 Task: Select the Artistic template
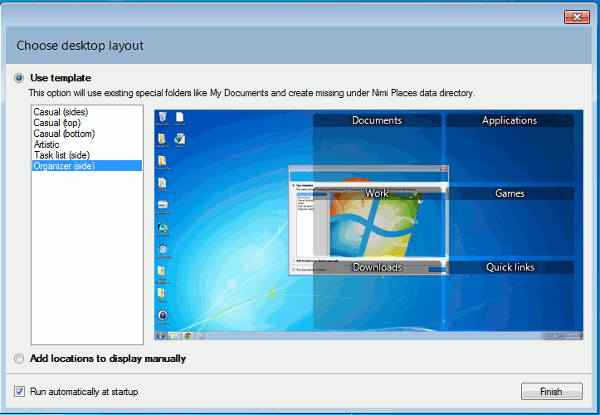[x=47, y=144]
